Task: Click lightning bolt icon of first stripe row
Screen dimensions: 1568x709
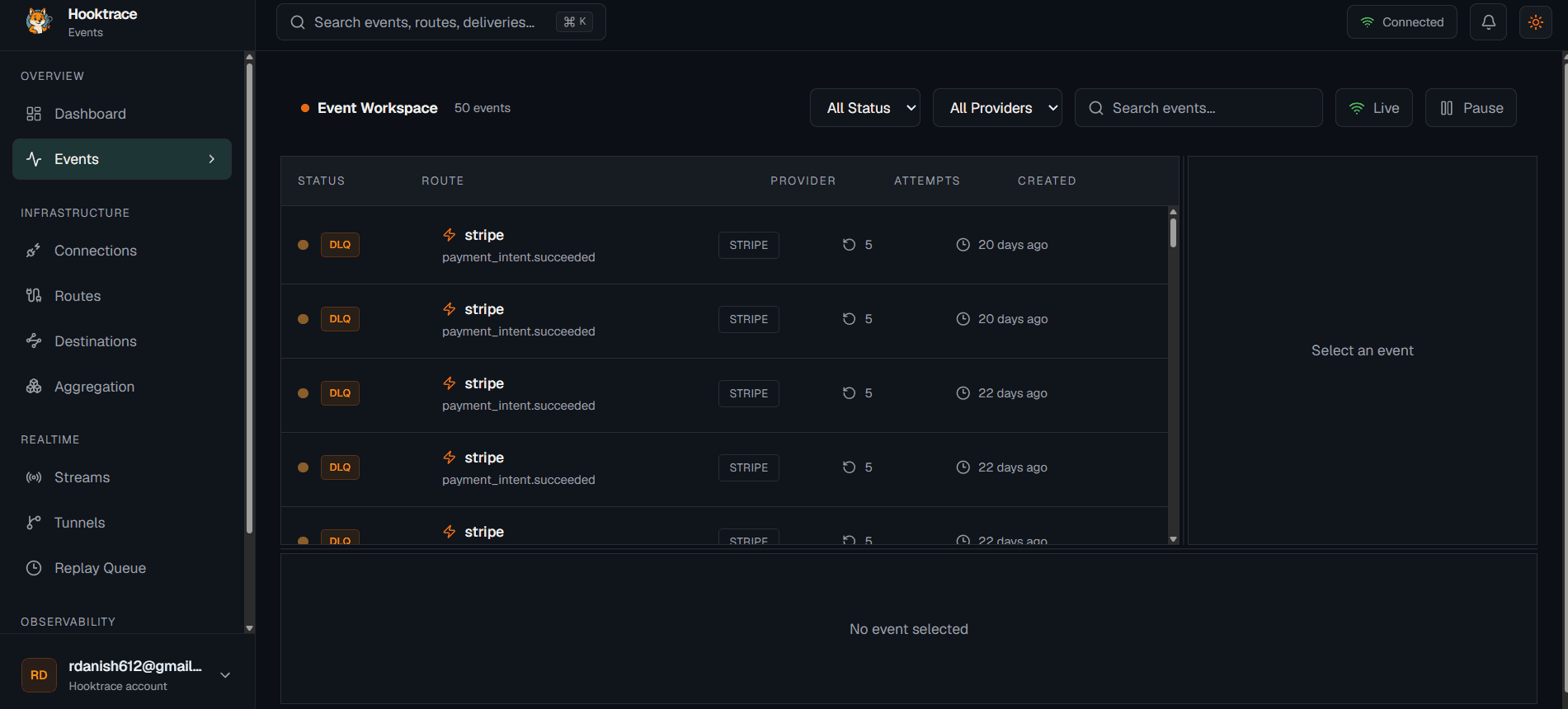Action: click(450, 235)
